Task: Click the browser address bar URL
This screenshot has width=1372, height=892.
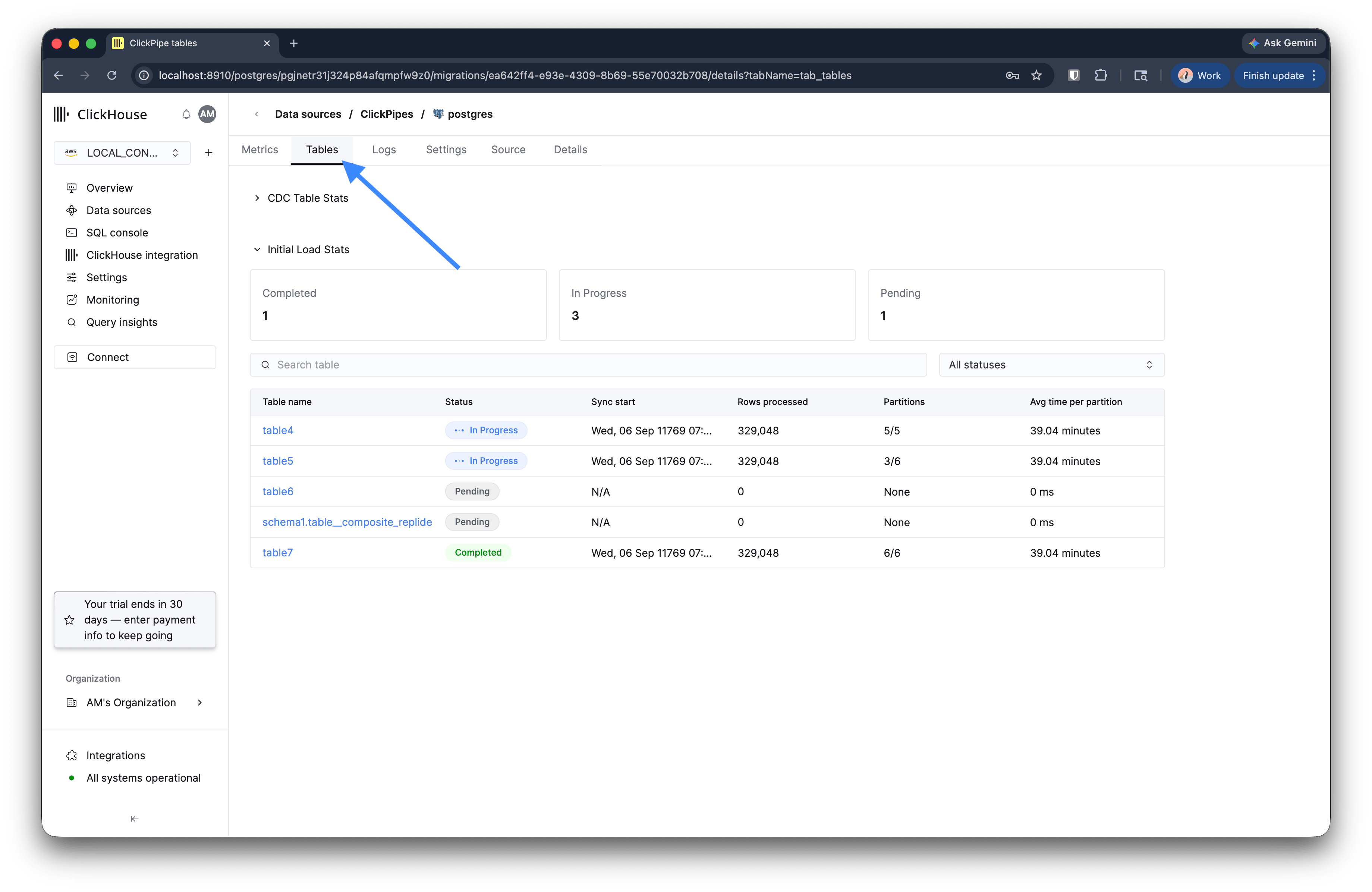Action: (504, 76)
